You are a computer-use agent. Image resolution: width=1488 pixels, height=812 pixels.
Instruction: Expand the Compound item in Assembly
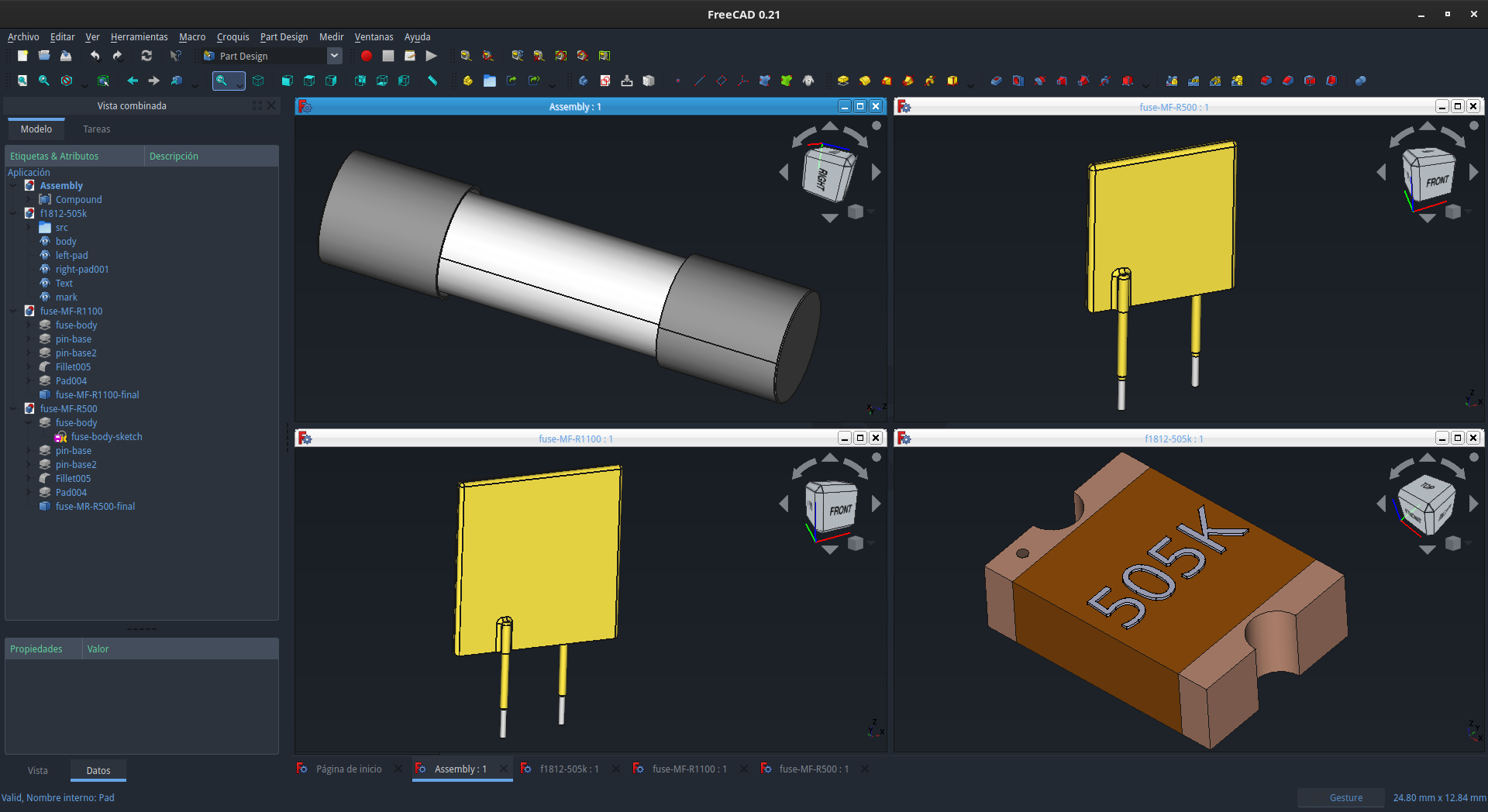[29, 200]
